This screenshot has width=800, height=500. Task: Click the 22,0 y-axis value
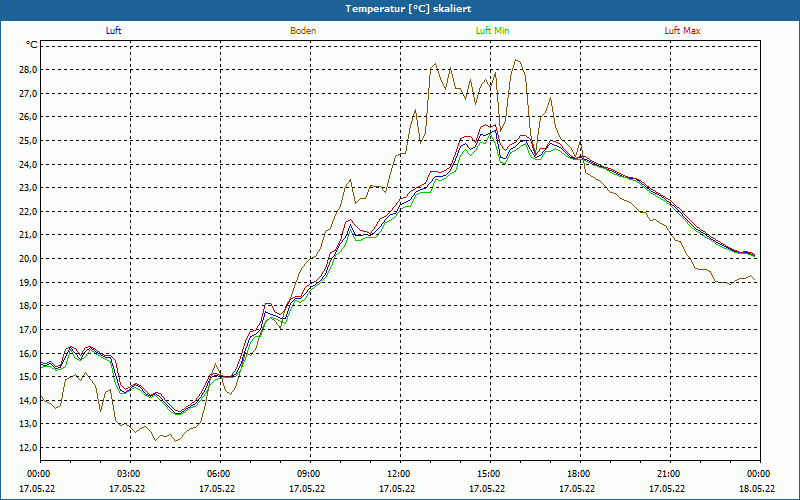click(29, 211)
